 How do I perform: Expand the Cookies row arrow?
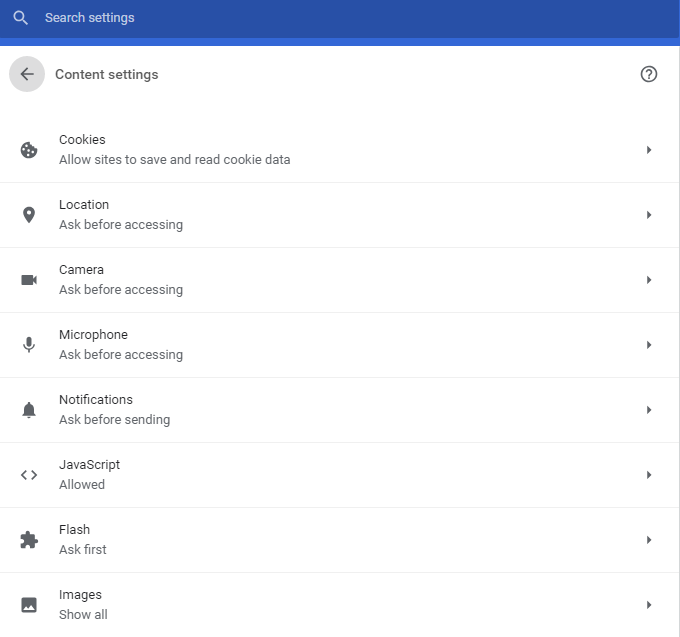click(649, 150)
